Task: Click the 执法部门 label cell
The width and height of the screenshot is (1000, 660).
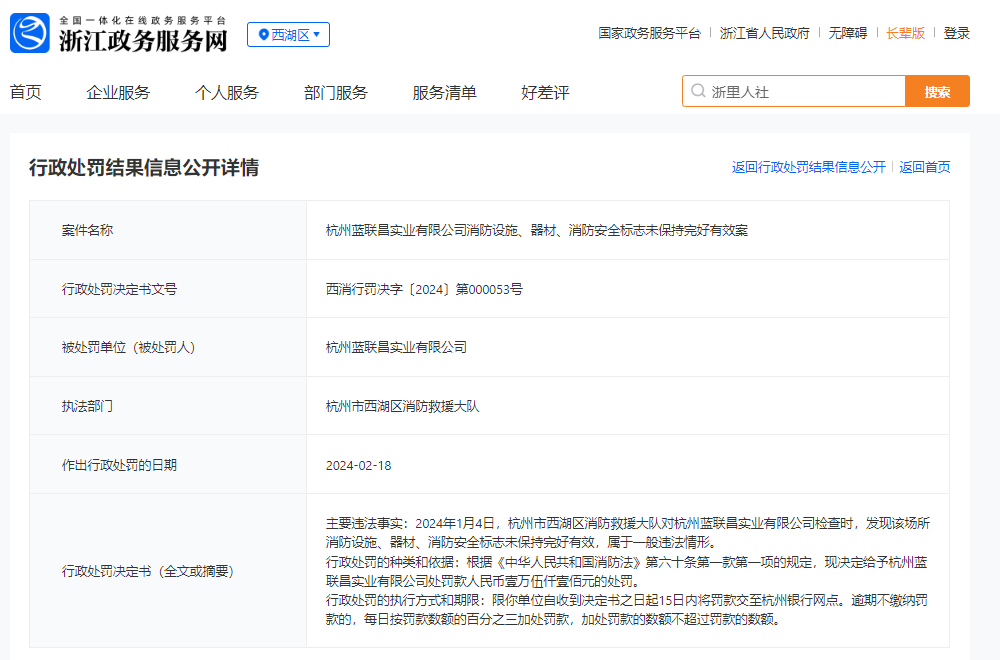Action: (168, 406)
